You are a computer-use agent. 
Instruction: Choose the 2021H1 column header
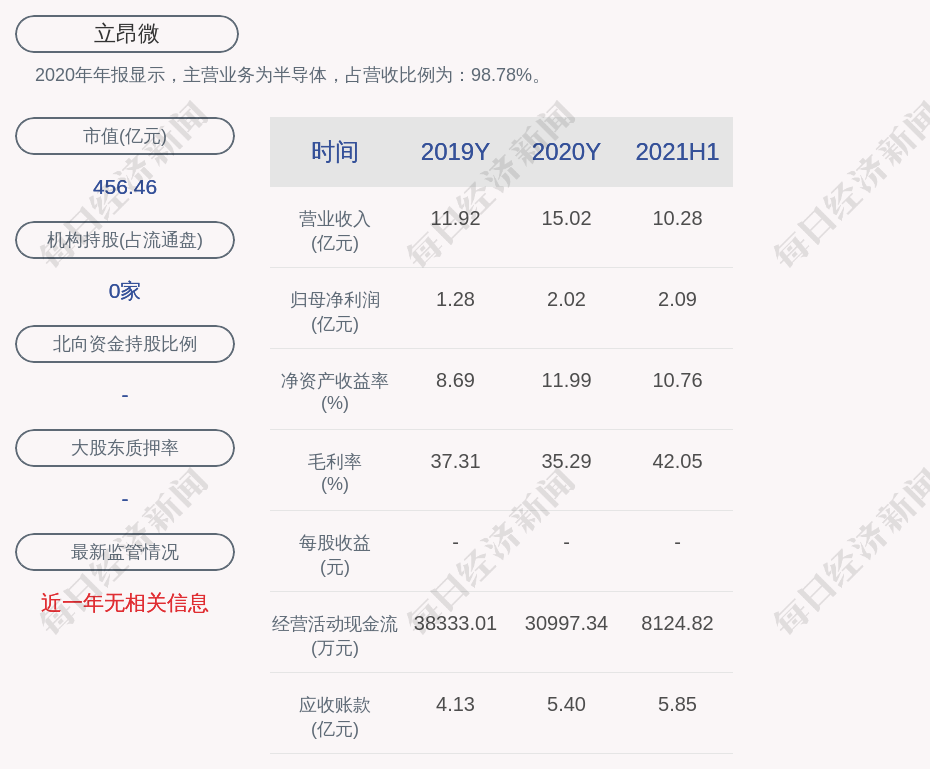click(x=677, y=152)
